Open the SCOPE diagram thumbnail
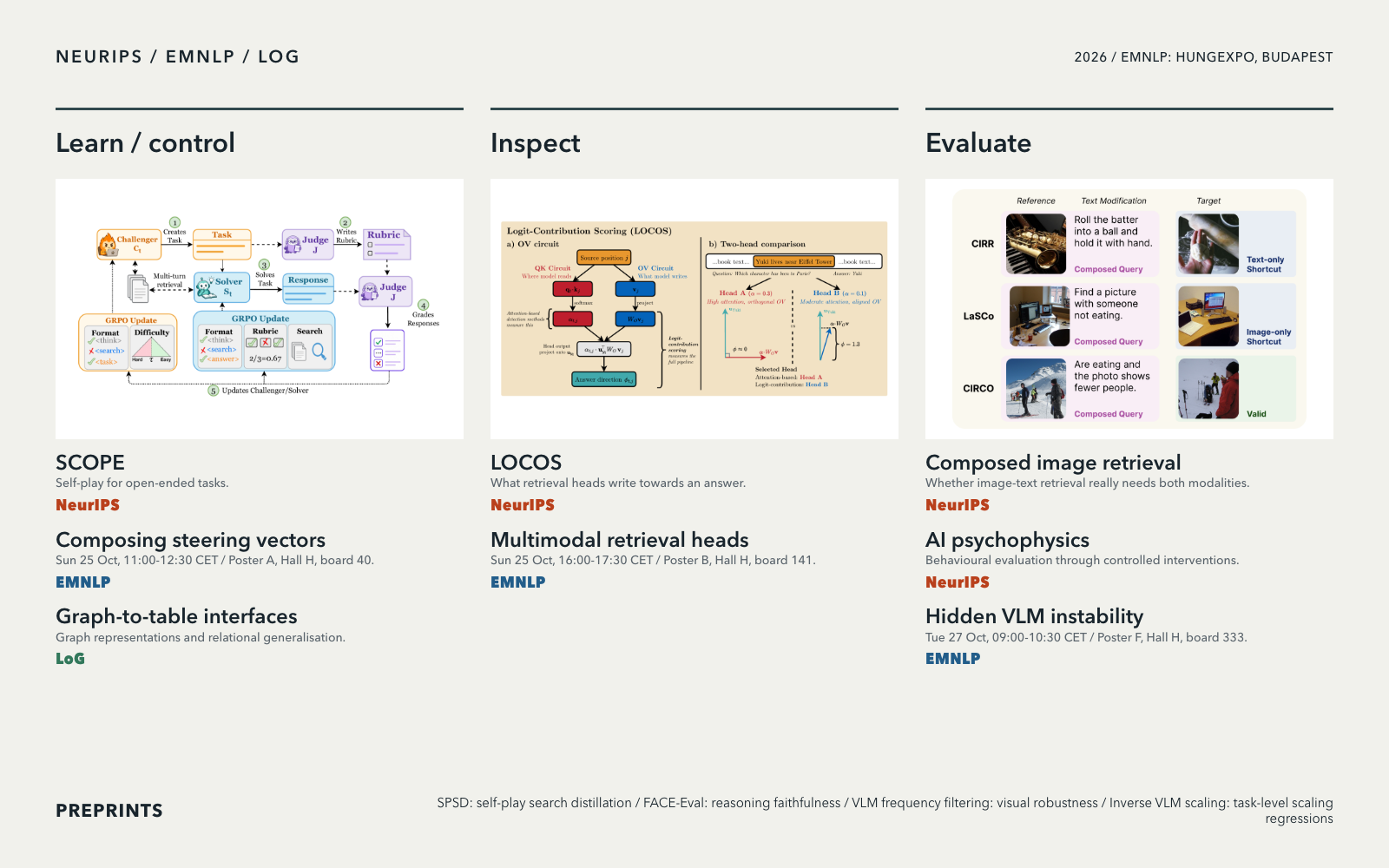Image resolution: width=1389 pixels, height=868 pixels. coord(260,309)
